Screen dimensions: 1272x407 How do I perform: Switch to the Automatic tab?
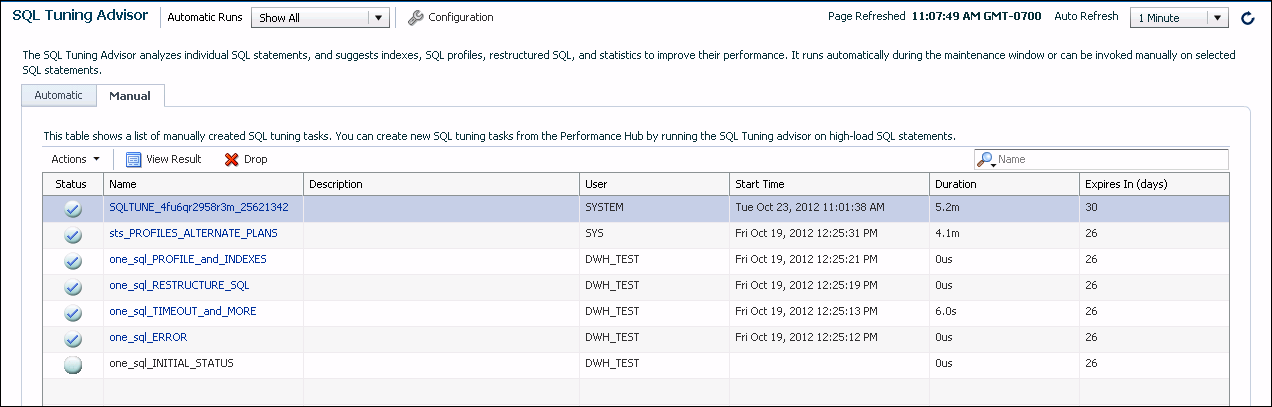[x=59, y=96]
